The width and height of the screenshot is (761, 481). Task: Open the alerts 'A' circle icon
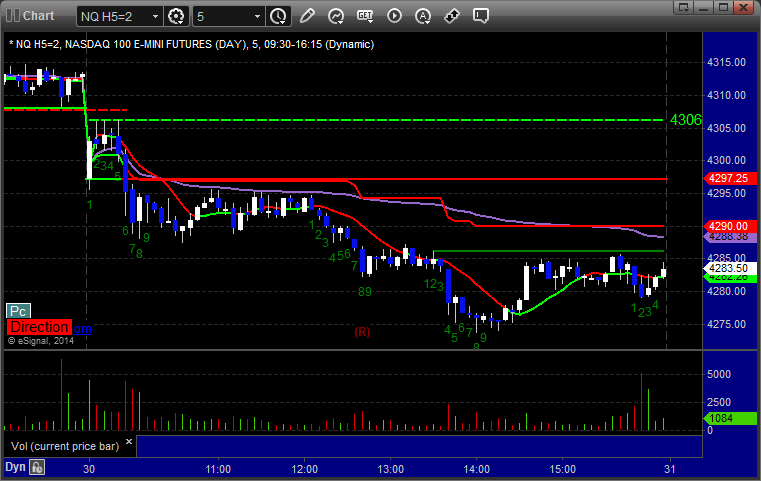click(423, 16)
